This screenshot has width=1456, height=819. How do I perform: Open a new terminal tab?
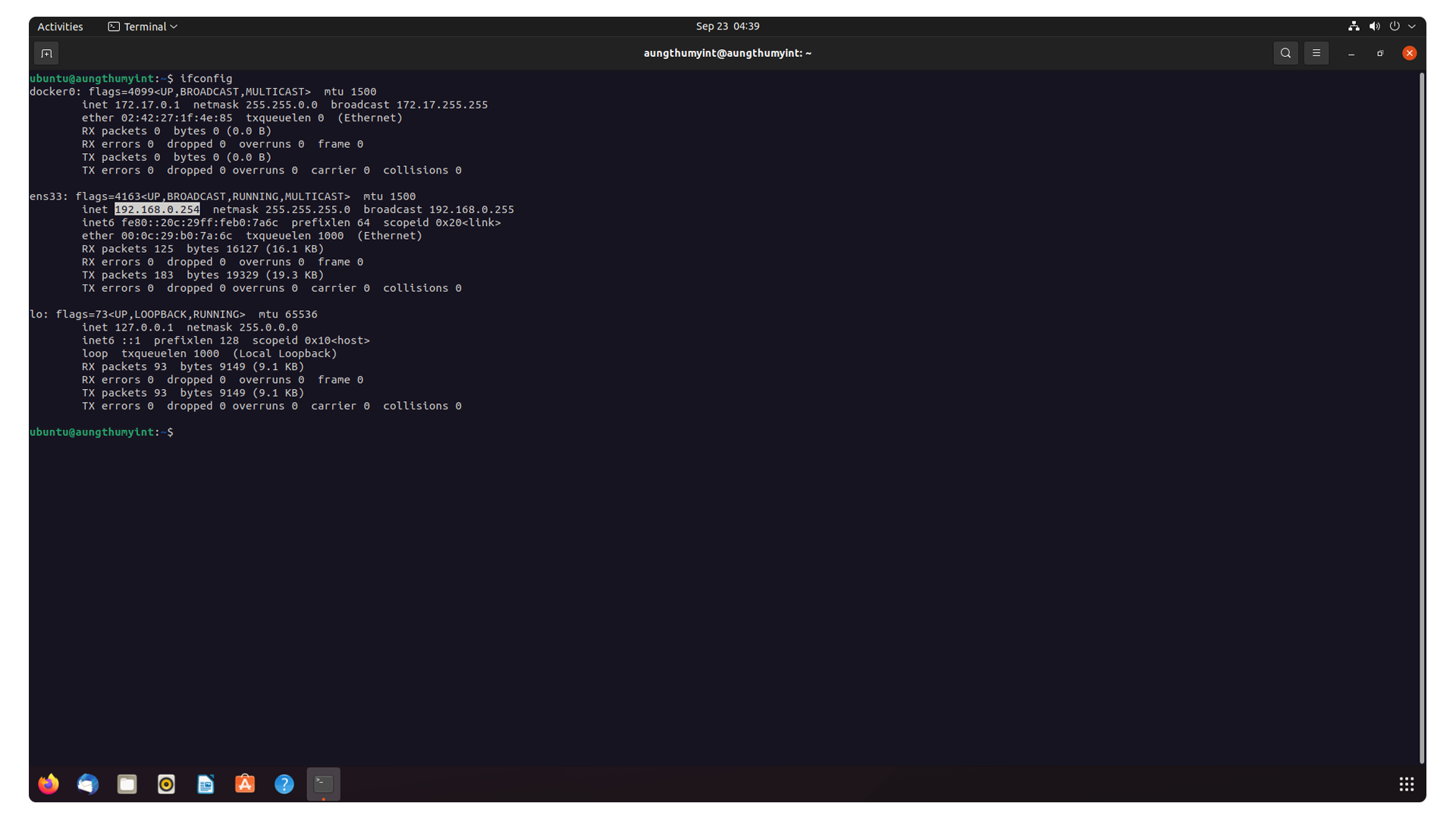click(46, 53)
